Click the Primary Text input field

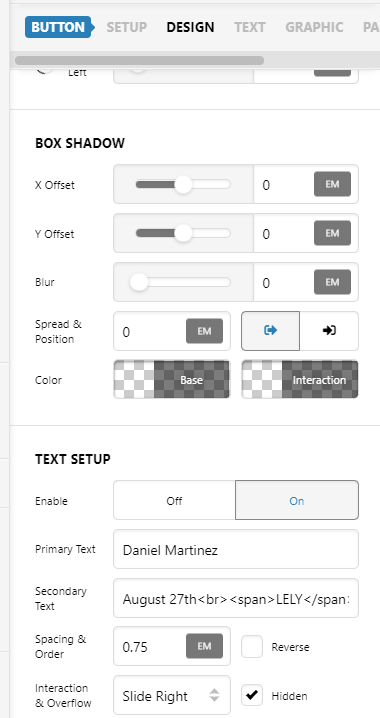click(236, 549)
